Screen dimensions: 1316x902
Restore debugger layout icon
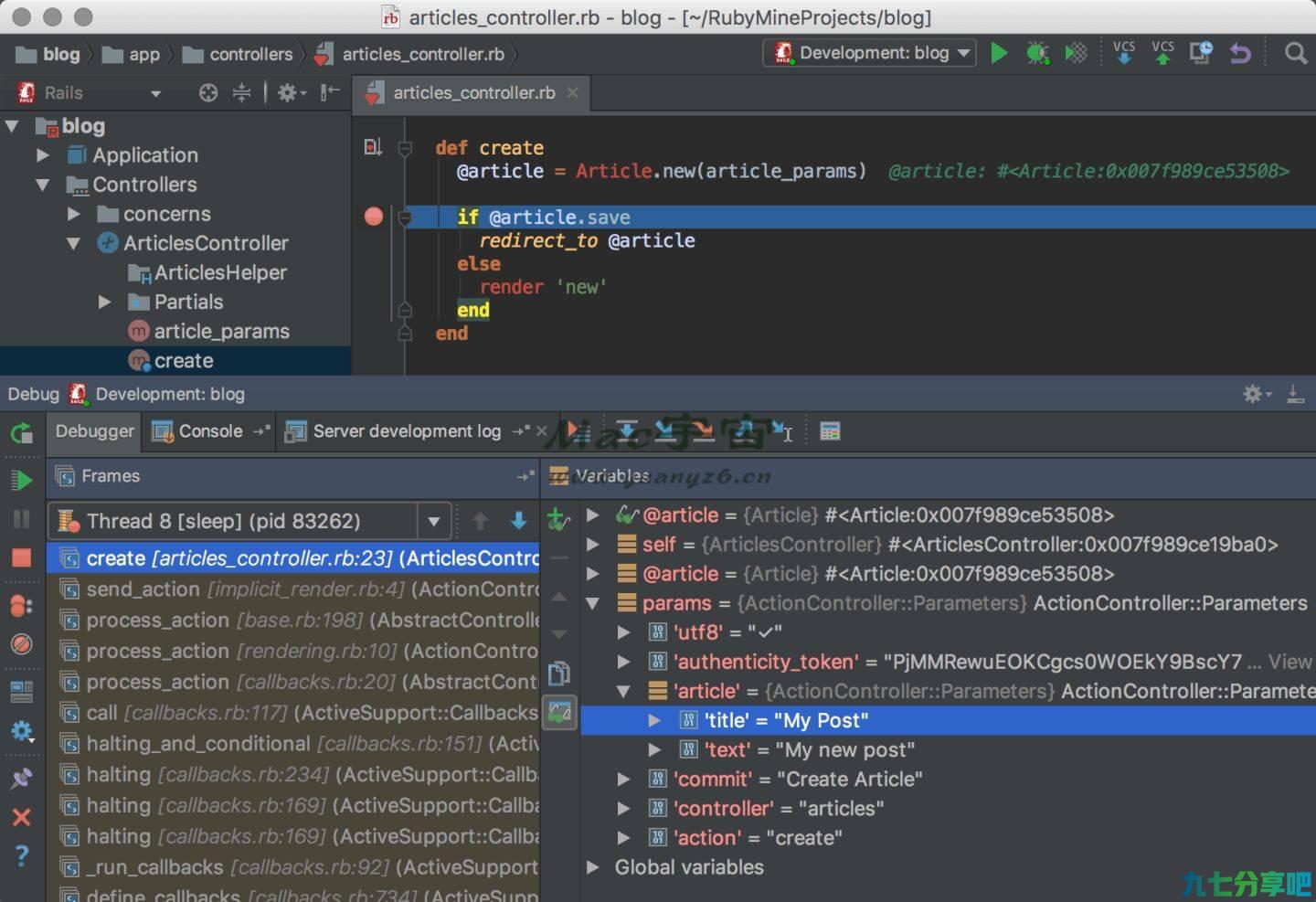pos(22,691)
